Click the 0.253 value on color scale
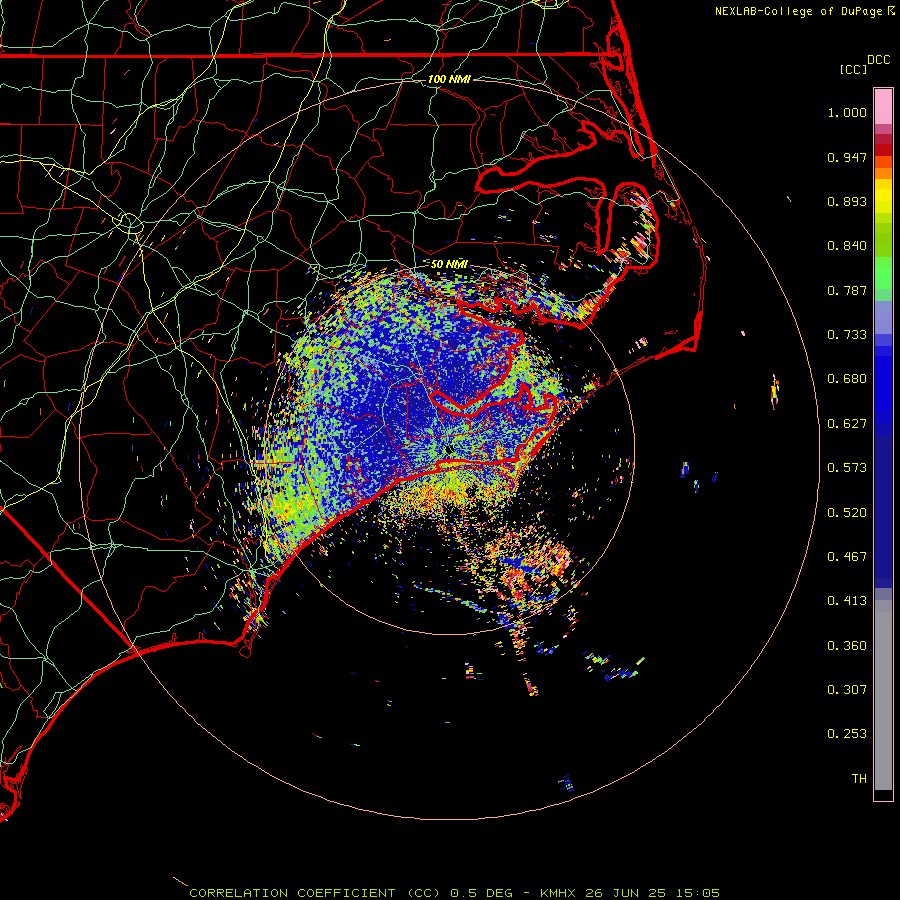 point(847,734)
